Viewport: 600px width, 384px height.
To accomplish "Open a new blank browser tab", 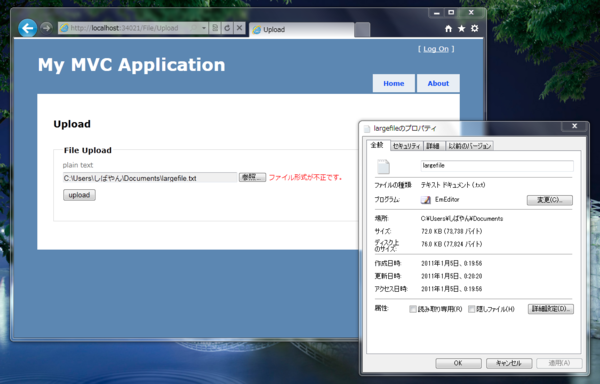I will pos(362,29).
